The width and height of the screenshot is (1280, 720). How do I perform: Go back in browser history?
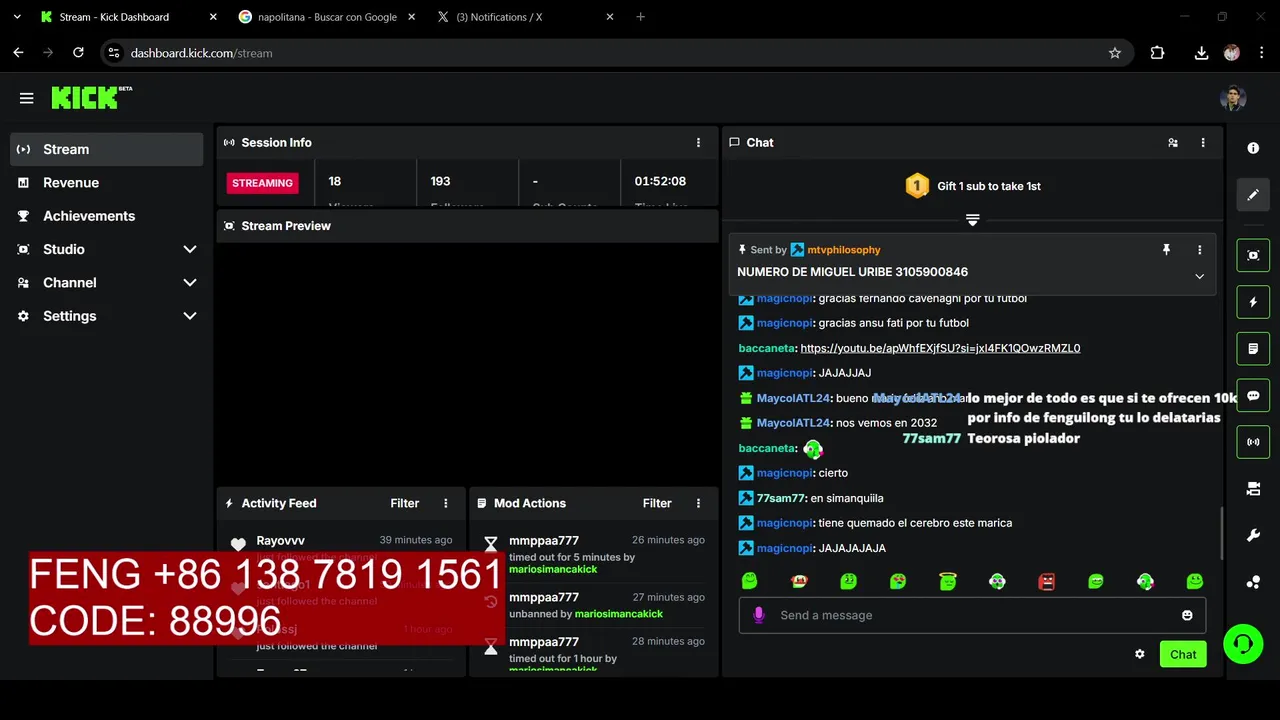[18, 53]
